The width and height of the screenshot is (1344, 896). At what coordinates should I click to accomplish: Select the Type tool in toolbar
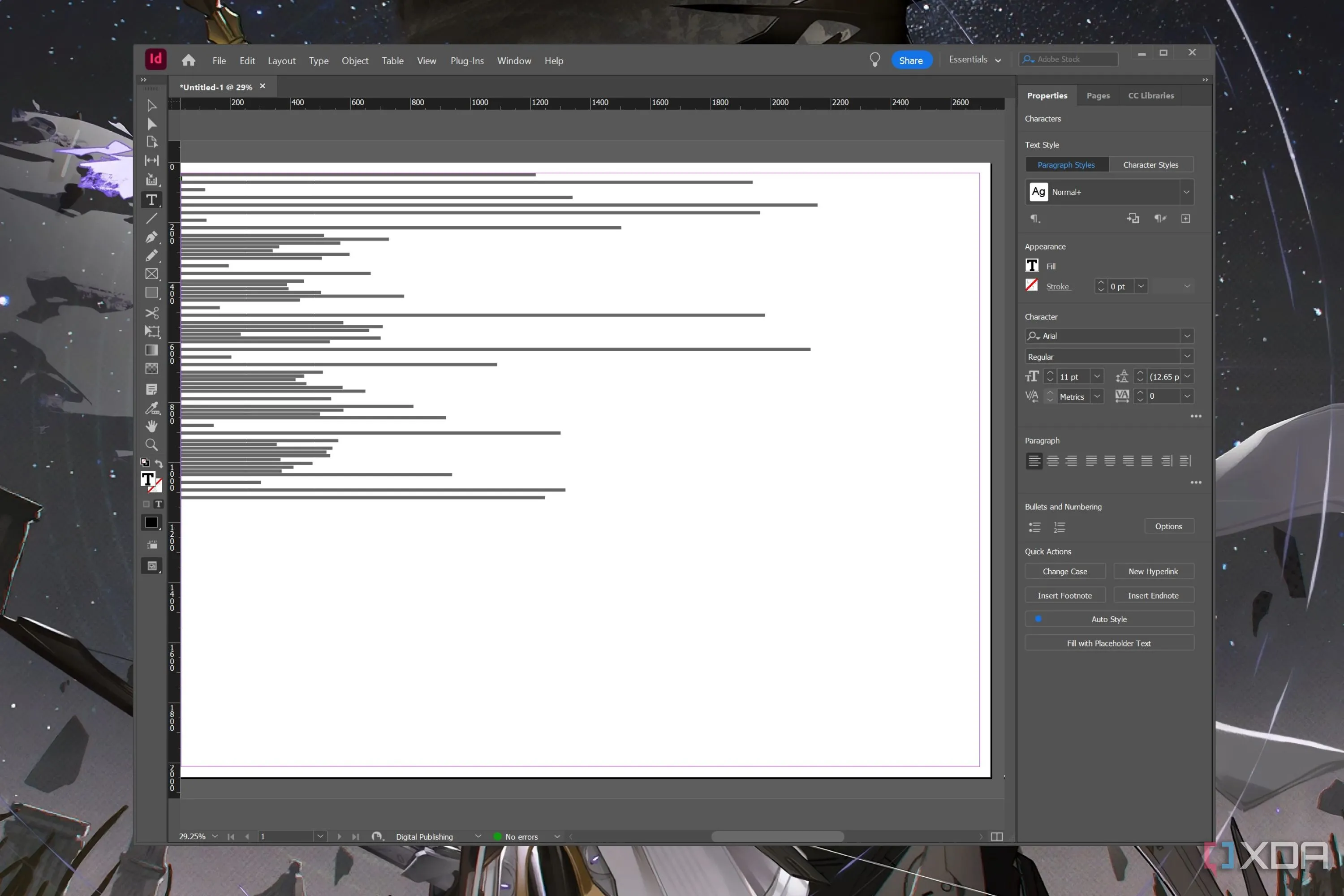[151, 200]
